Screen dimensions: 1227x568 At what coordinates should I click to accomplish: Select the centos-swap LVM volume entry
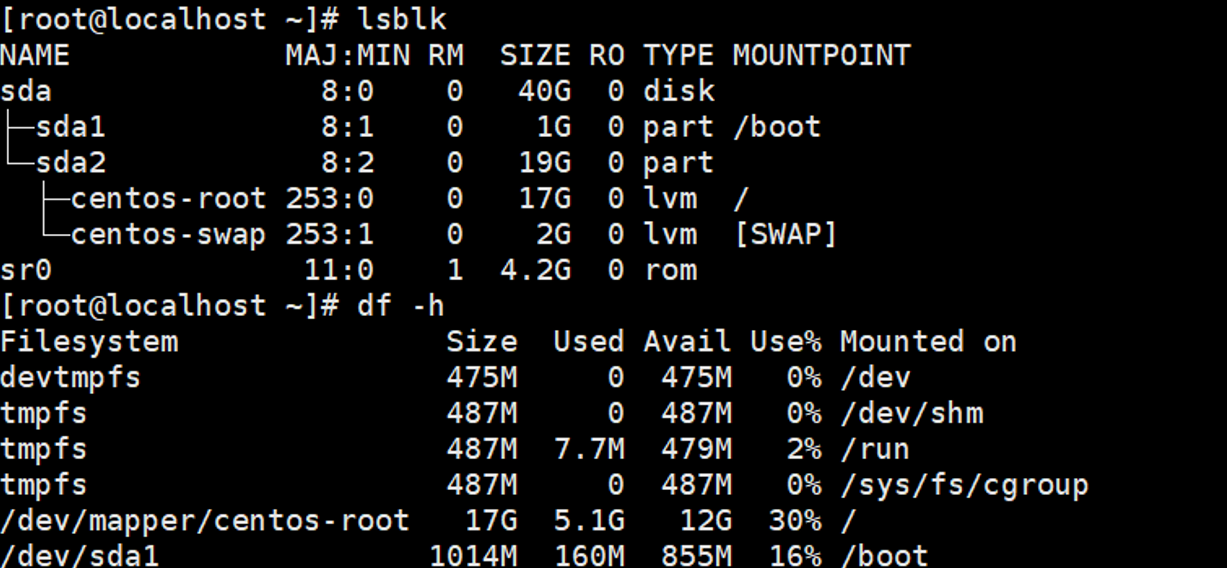click(168, 235)
